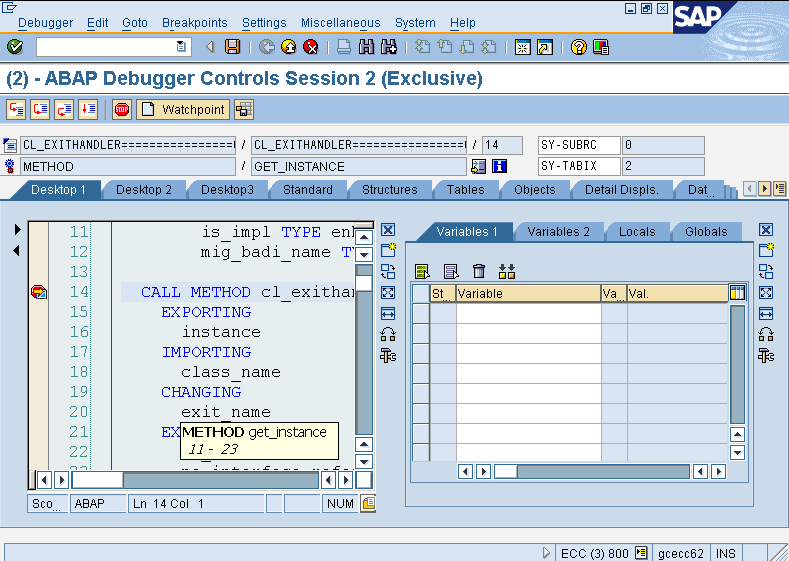The height and width of the screenshot is (561, 789).
Task: Click the delete trash icon in Variables
Action: 479,271
